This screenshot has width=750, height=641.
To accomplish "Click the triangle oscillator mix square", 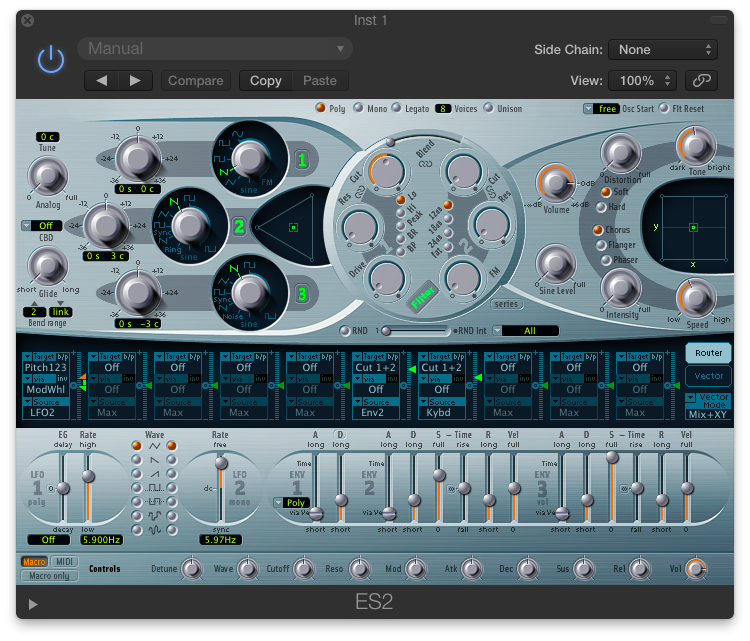I will pos(294,228).
